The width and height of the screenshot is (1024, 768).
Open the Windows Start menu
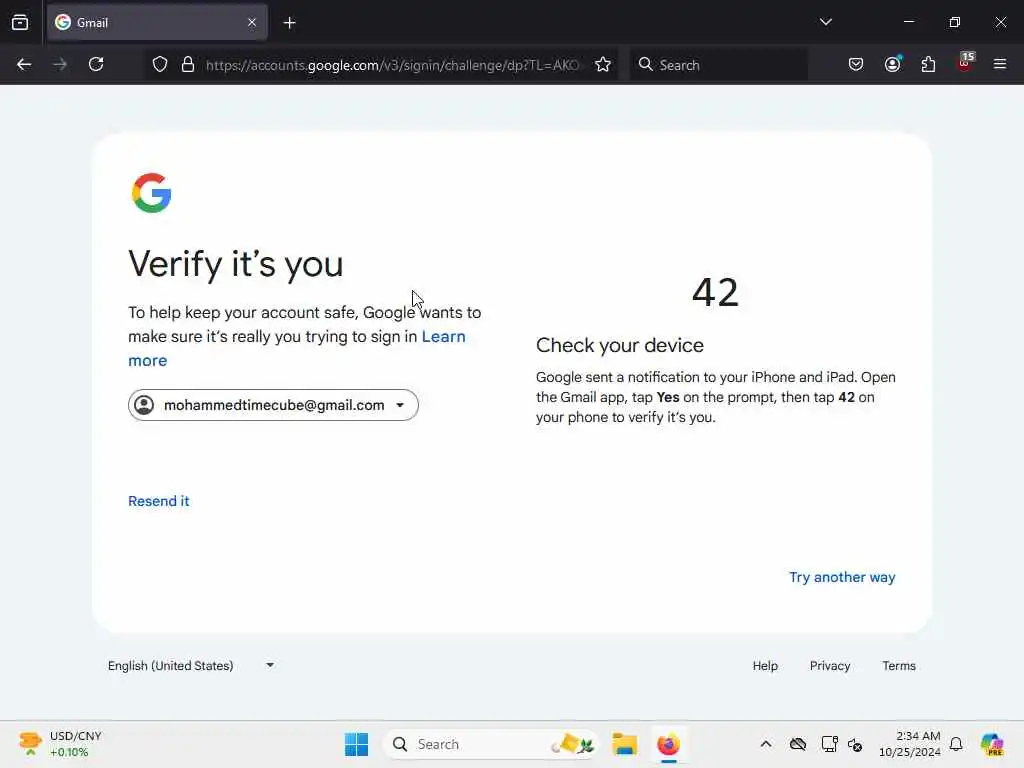[x=357, y=744]
